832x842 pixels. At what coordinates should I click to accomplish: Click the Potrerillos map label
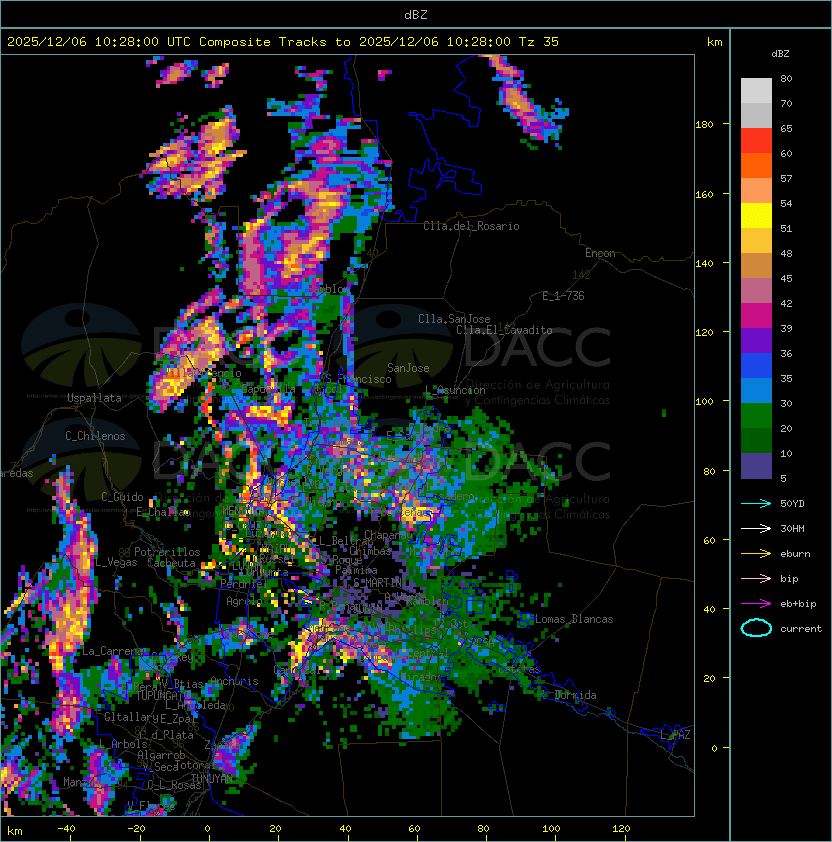(167, 552)
